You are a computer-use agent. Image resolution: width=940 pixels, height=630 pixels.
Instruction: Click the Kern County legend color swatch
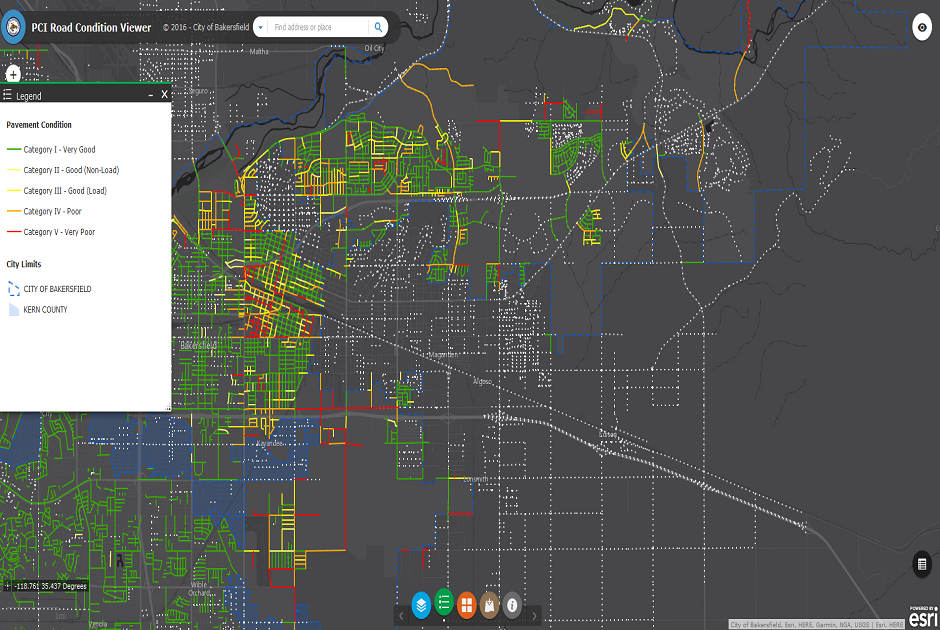[13, 310]
